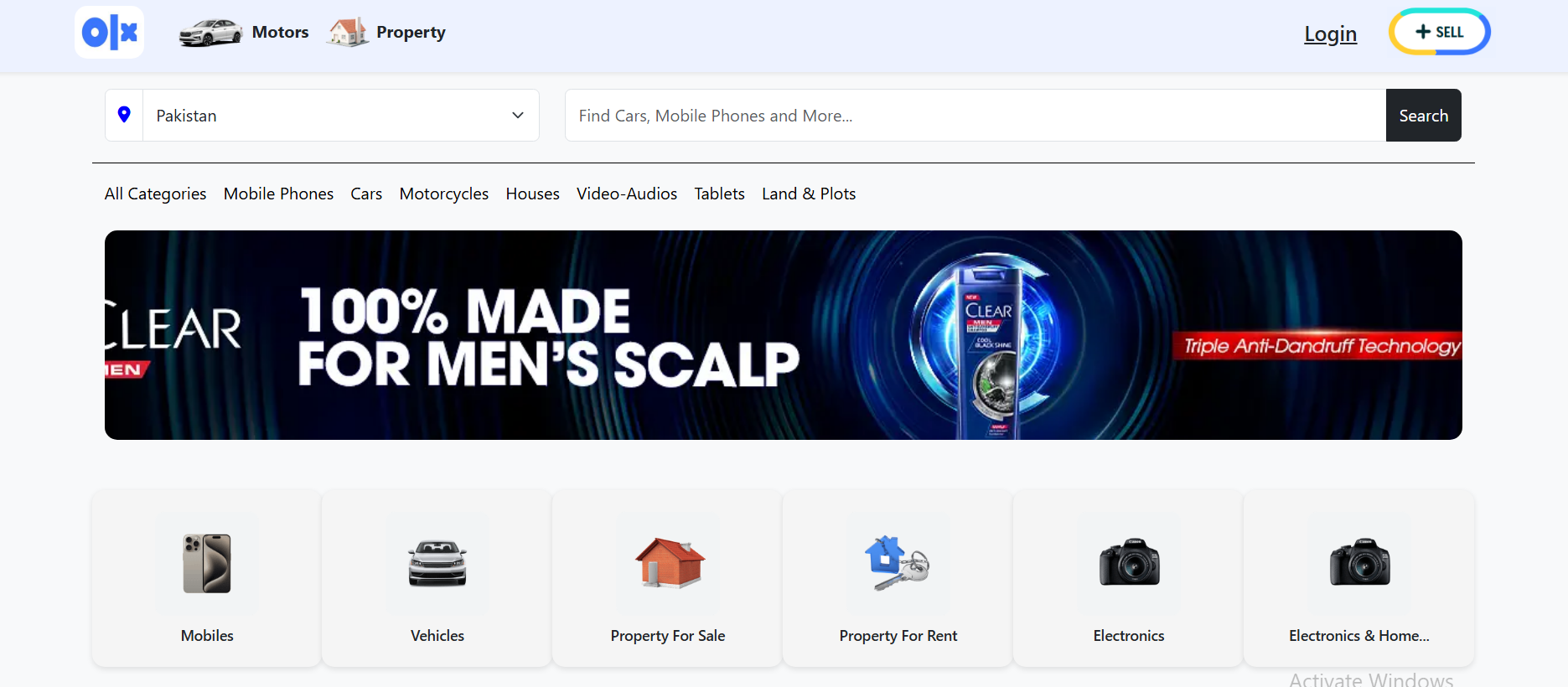Image resolution: width=1568 pixels, height=687 pixels.
Task: Browse the Video-Audios category
Action: coord(627,194)
